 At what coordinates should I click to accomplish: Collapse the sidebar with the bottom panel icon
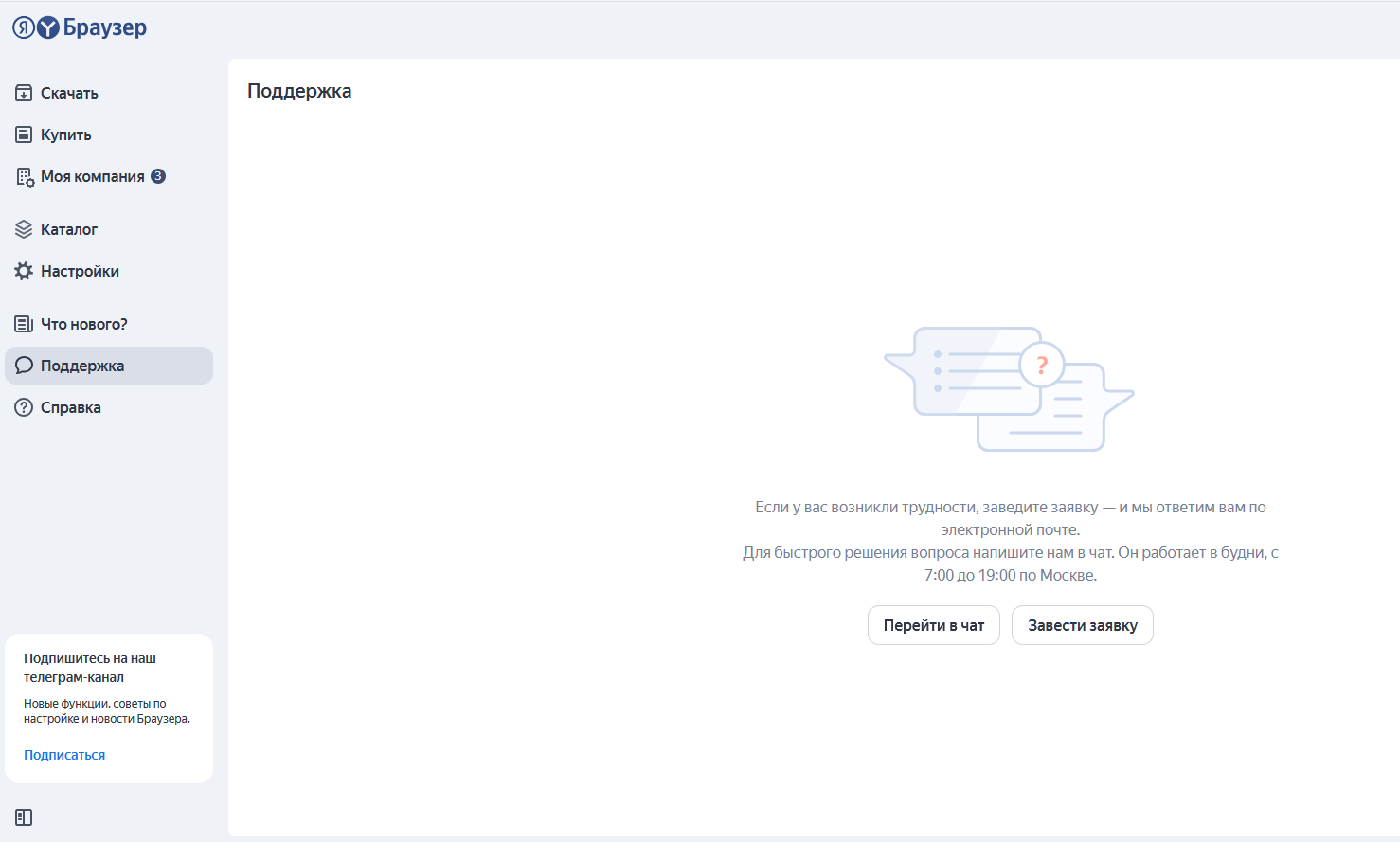click(x=24, y=817)
